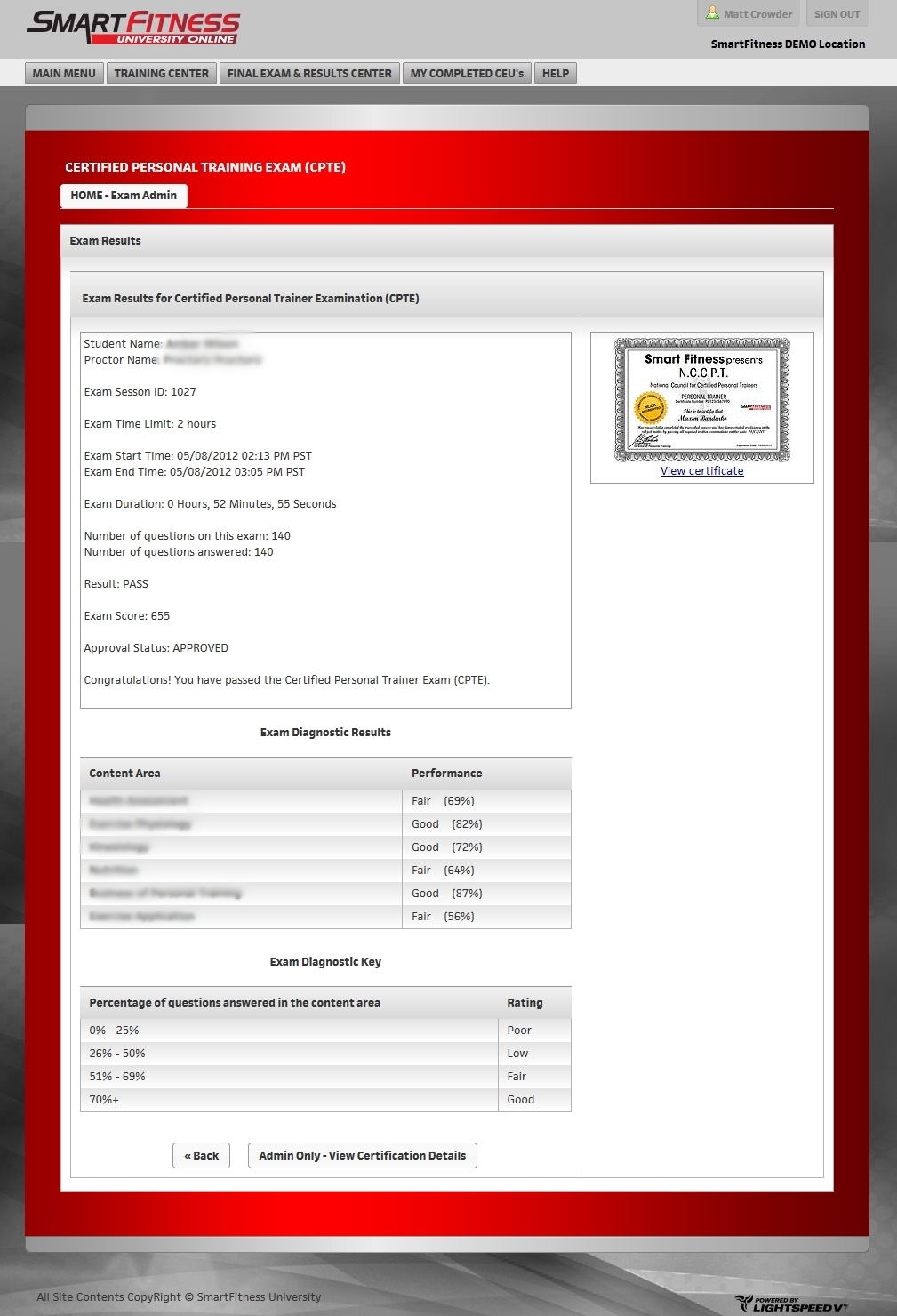Click the Content Area column header

pyautogui.click(x=124, y=774)
